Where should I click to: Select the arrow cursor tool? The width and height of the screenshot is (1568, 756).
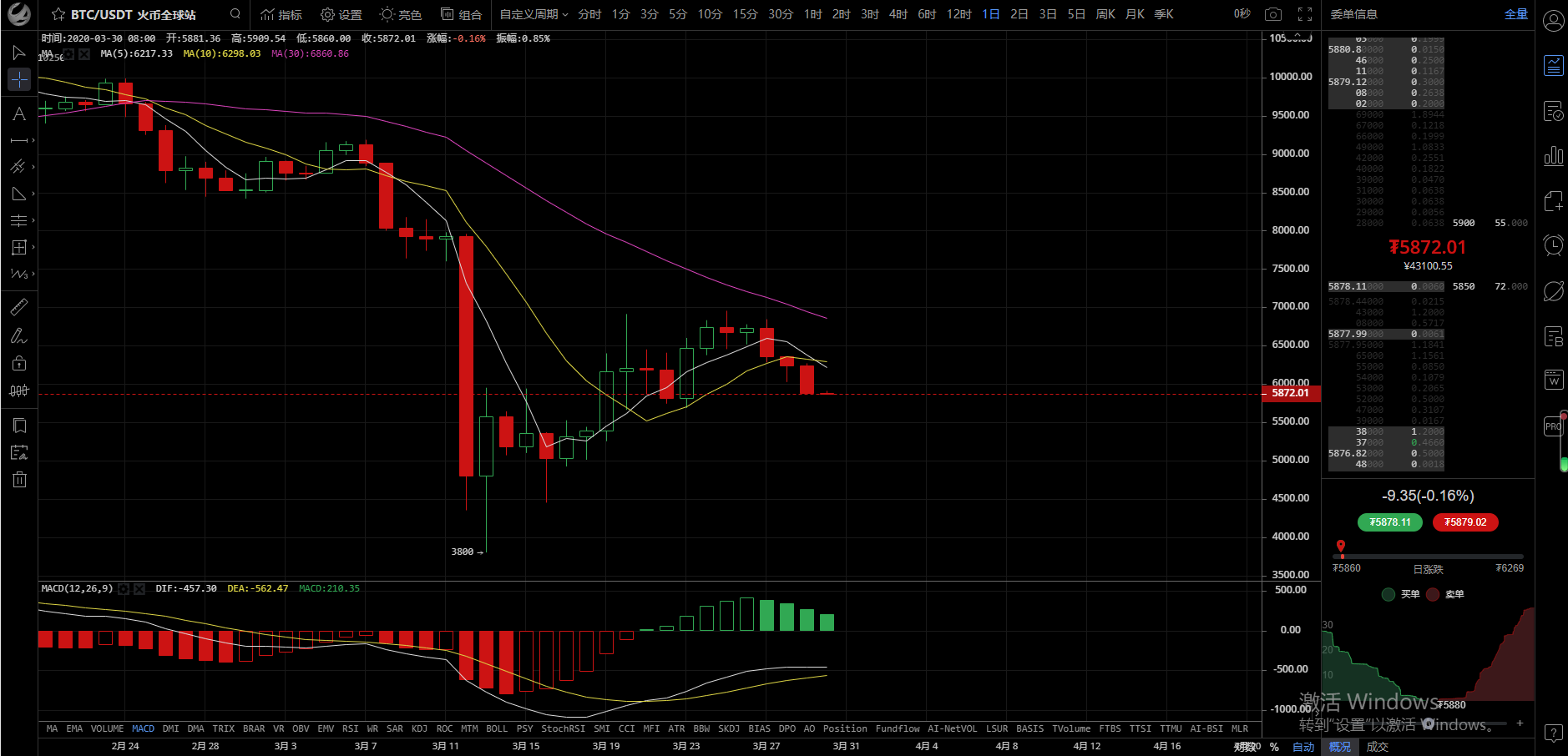[x=18, y=53]
